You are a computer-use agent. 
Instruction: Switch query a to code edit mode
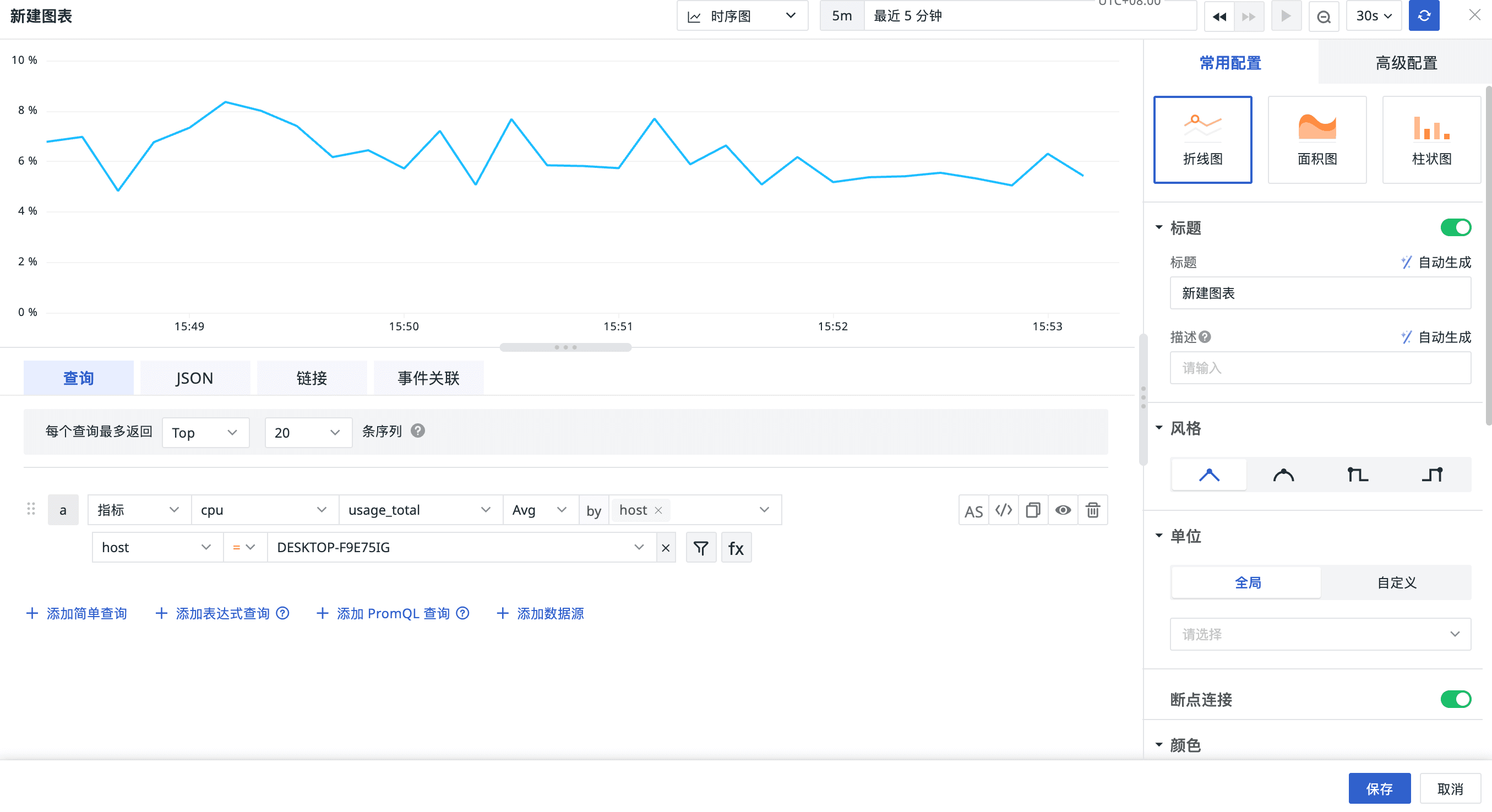point(1004,510)
